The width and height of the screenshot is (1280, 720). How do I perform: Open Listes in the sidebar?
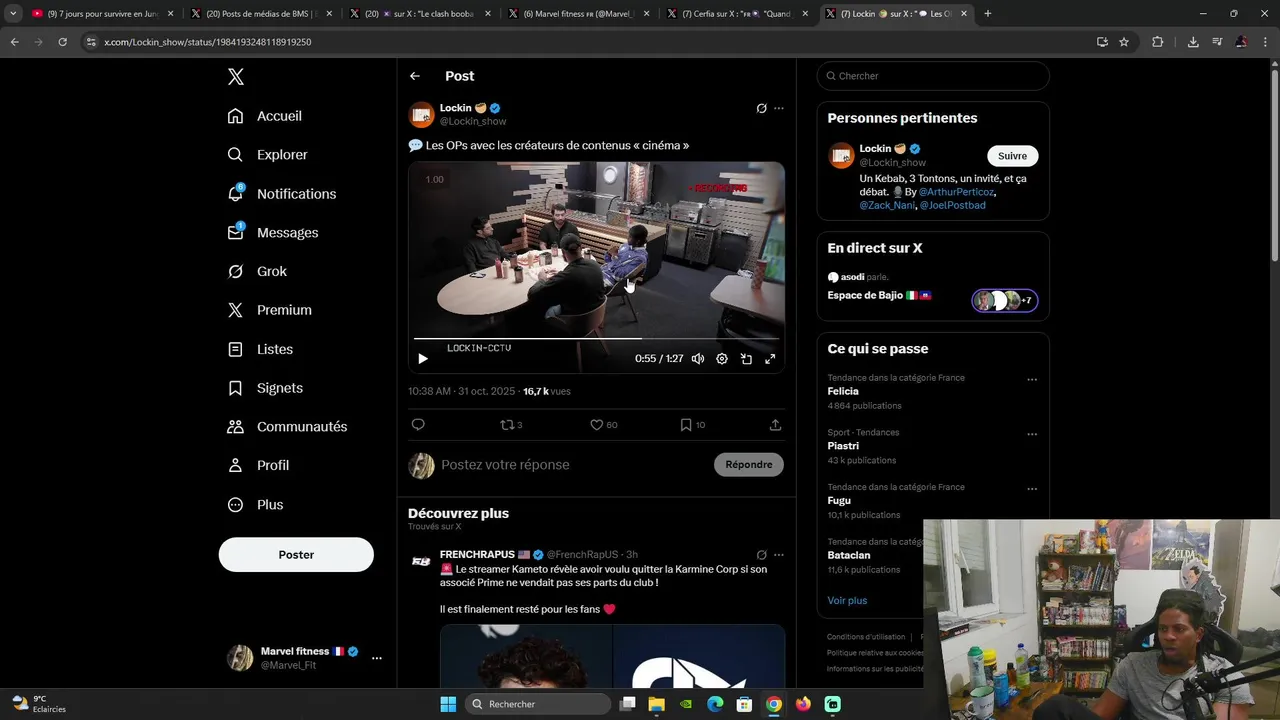pyautogui.click(x=260, y=349)
